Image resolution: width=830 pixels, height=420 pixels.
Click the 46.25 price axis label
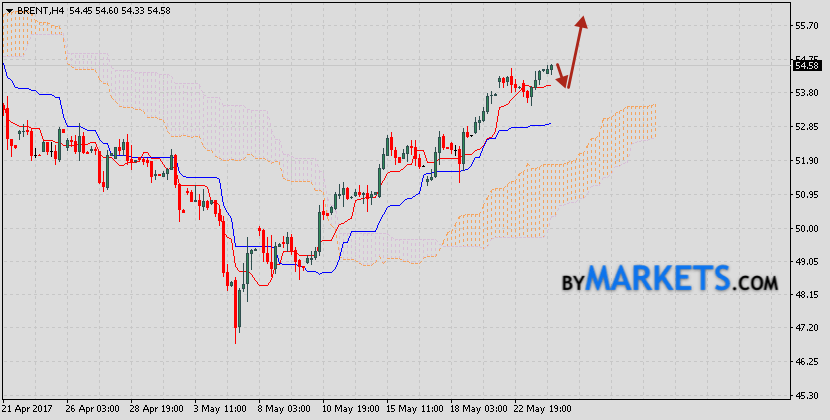tap(806, 362)
